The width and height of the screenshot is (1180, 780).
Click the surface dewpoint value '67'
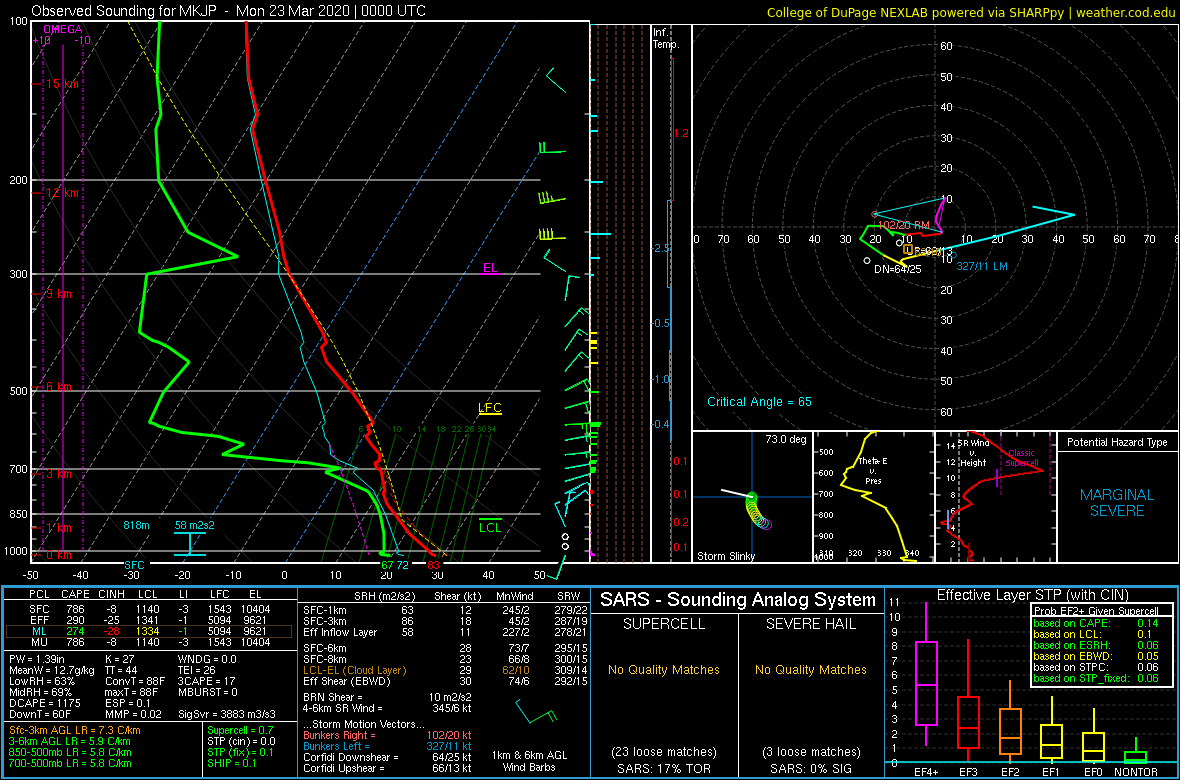(x=388, y=565)
